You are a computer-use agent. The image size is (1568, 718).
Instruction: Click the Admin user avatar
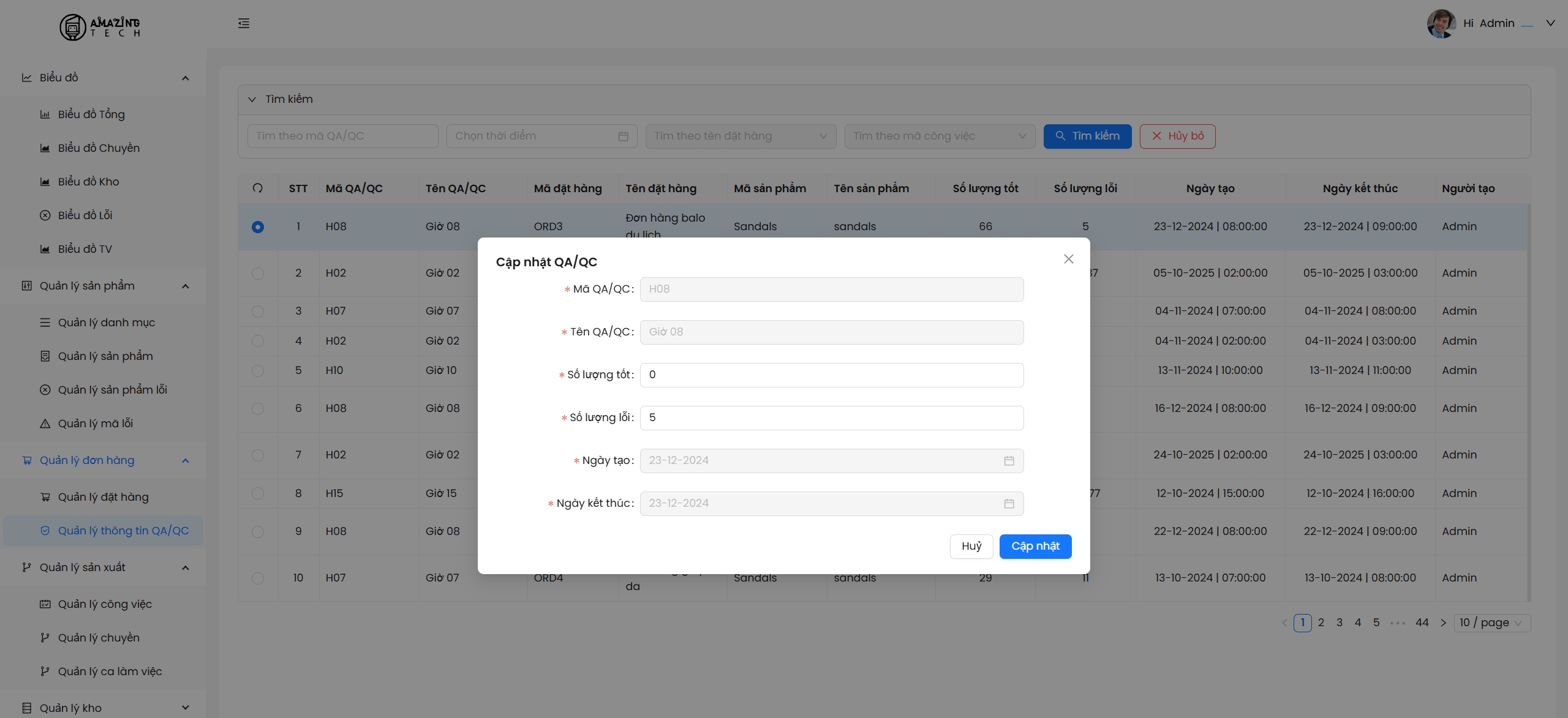[x=1441, y=23]
